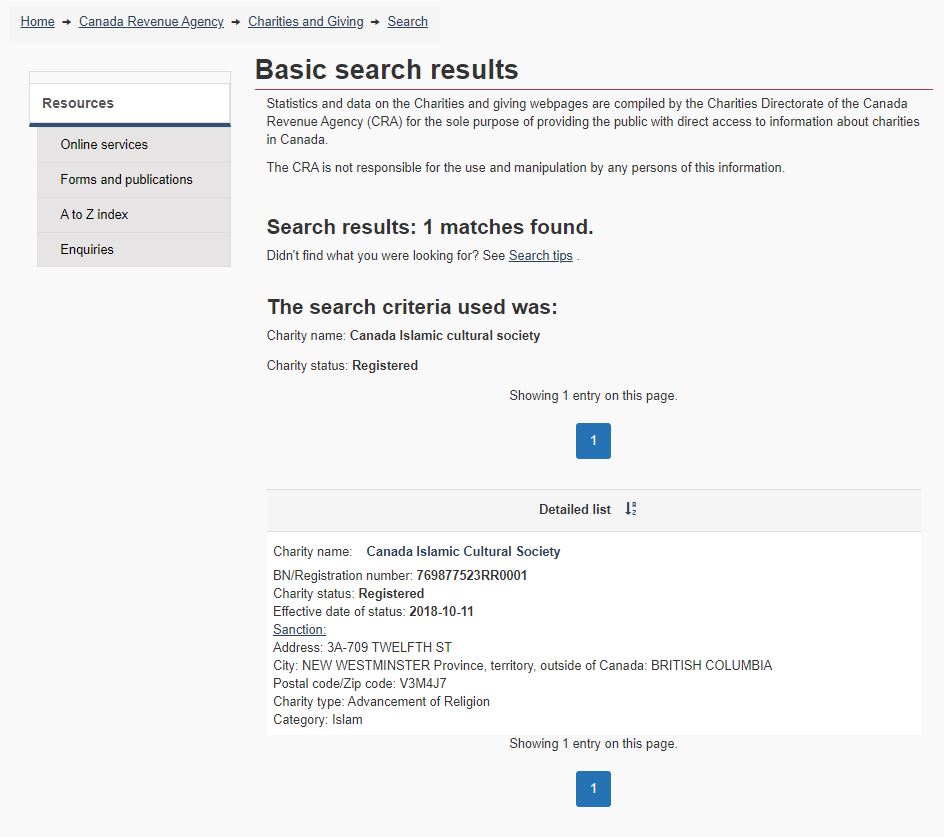Open the Search tips link

(541, 255)
